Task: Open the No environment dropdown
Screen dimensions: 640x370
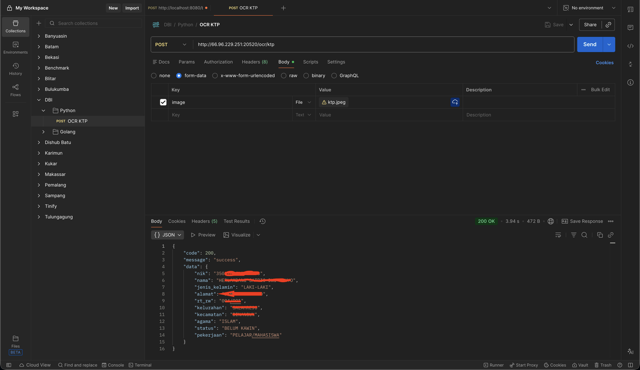Action: [589, 8]
